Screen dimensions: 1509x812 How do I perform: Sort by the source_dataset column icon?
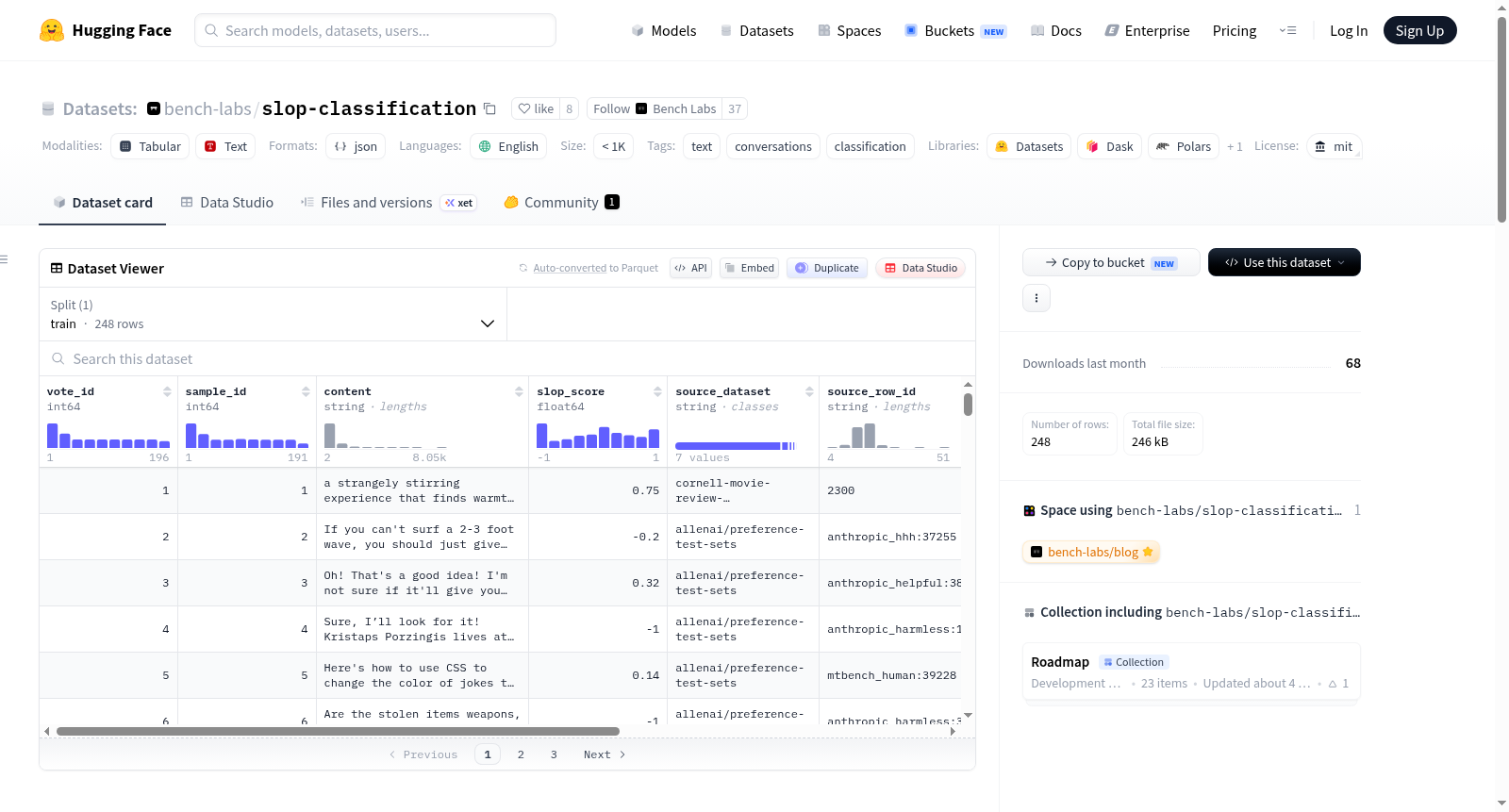point(809,391)
